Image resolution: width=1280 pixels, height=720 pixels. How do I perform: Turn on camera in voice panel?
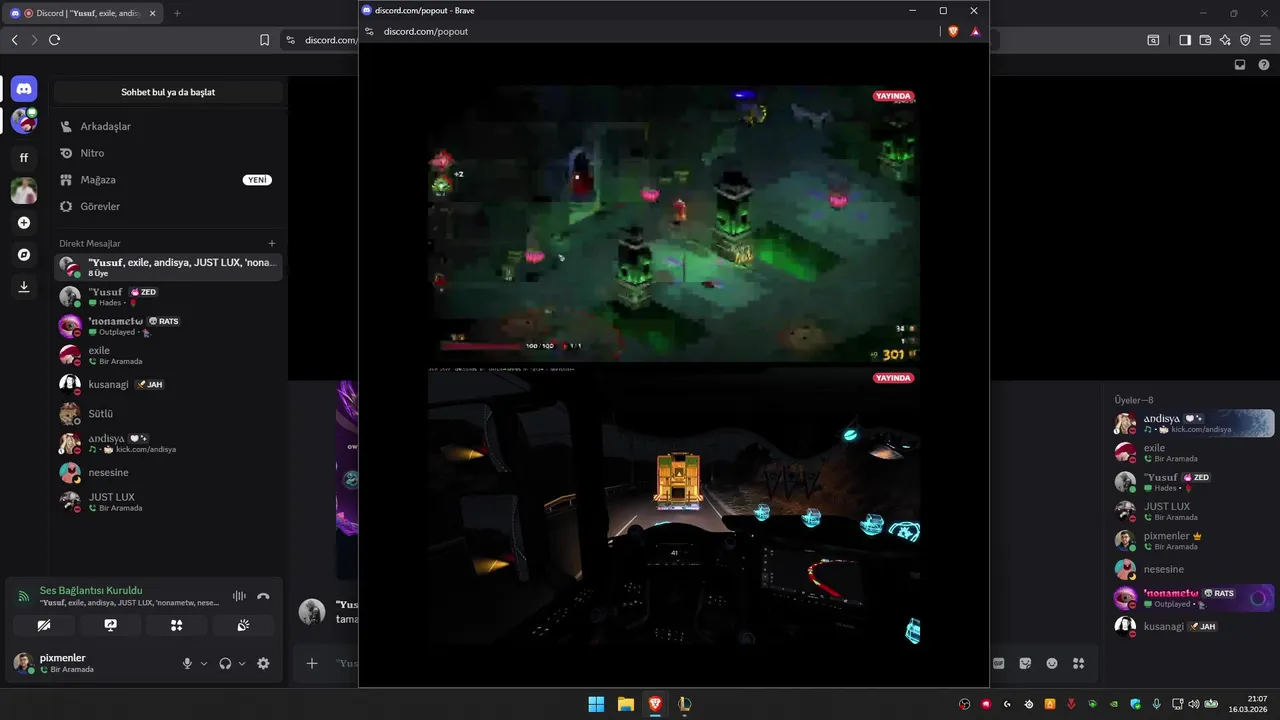pyautogui.click(x=43, y=625)
